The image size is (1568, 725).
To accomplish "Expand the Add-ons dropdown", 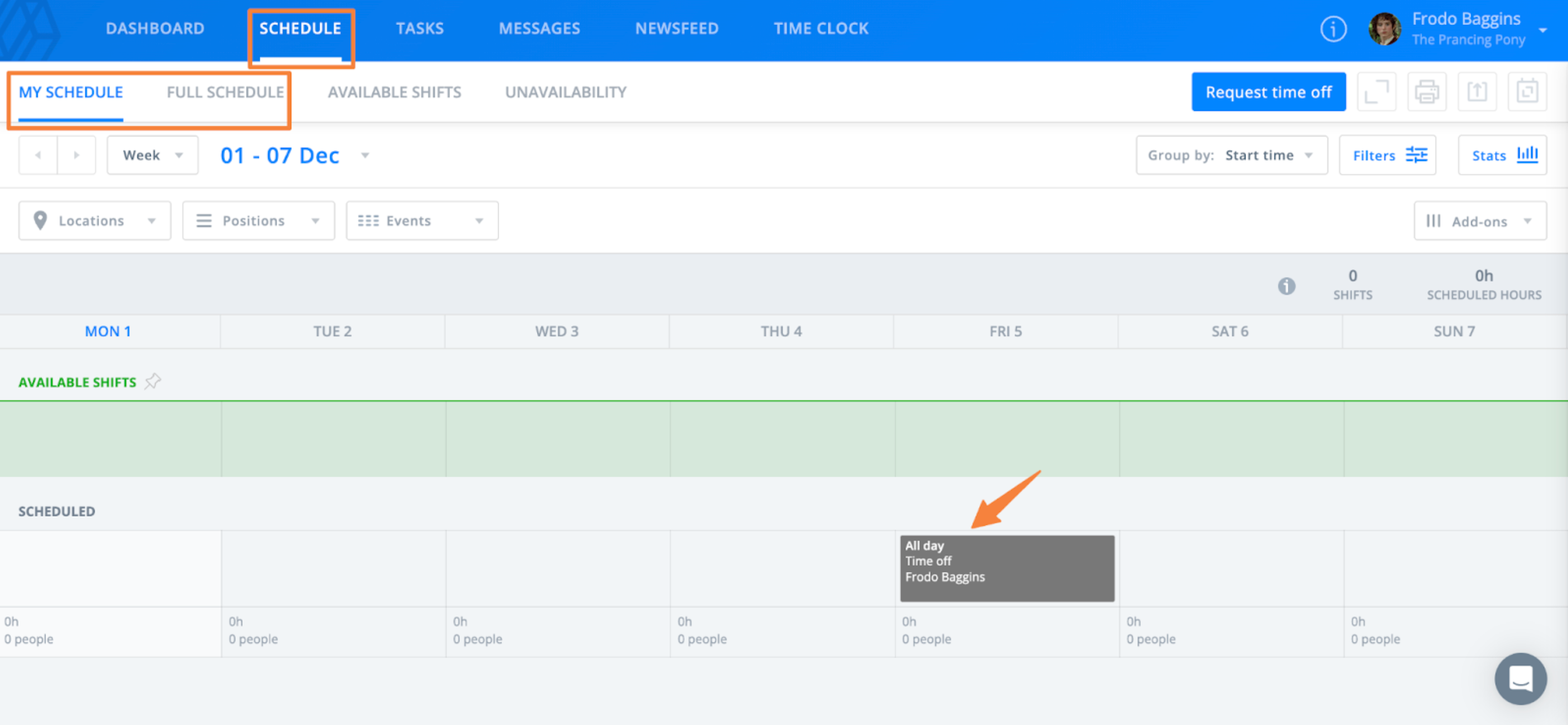I will tap(1479, 221).
